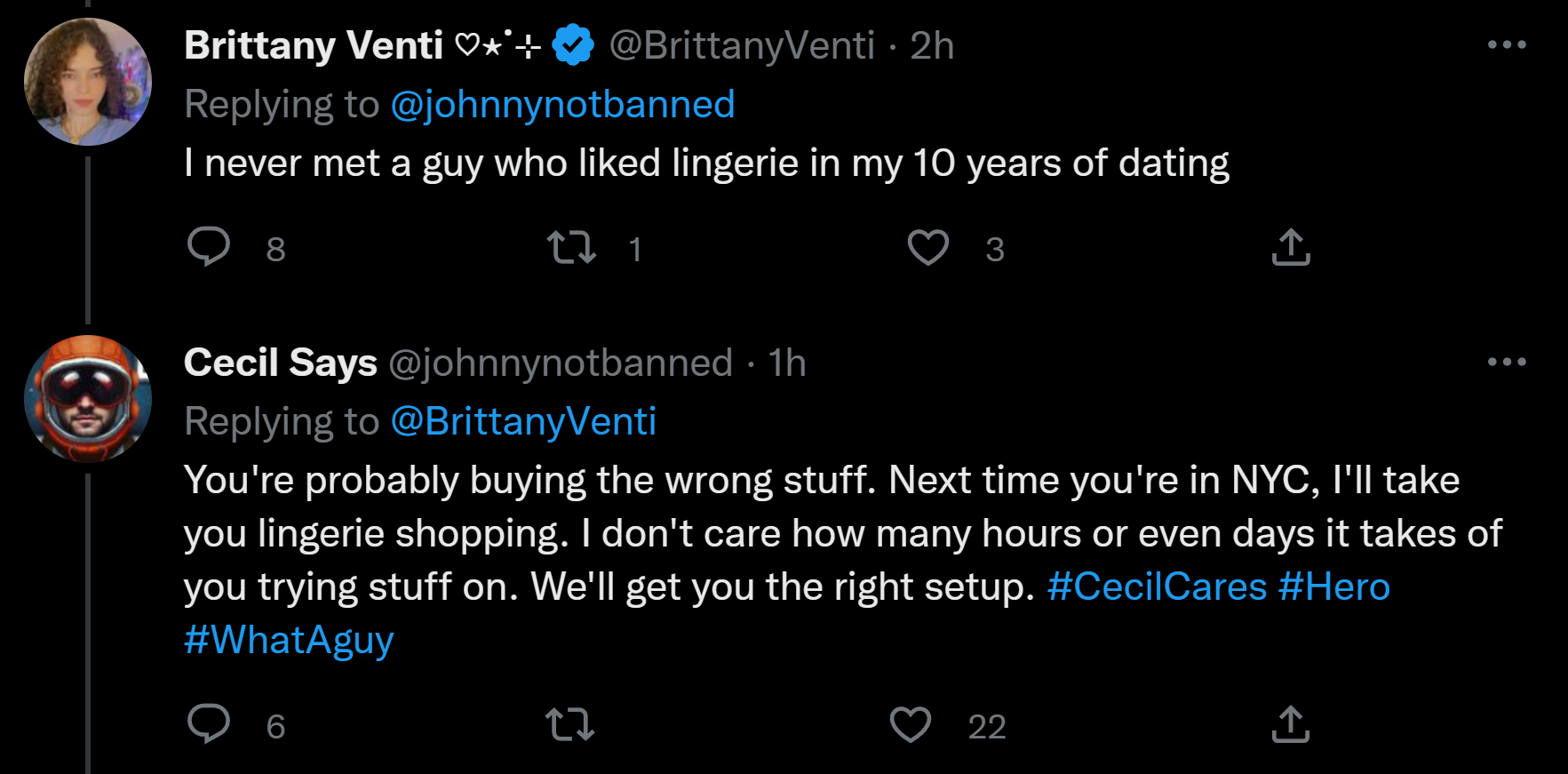The width and height of the screenshot is (1568, 774).
Task: Open the @BrittanyVenti mention link
Action: tap(523, 422)
